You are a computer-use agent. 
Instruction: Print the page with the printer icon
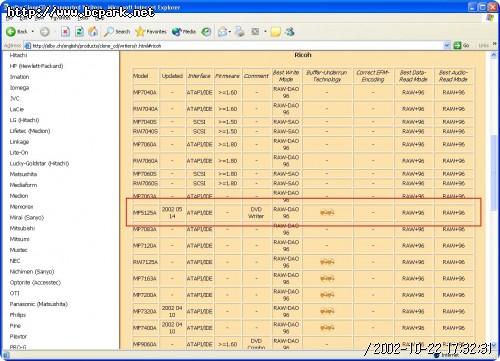(x=239, y=32)
